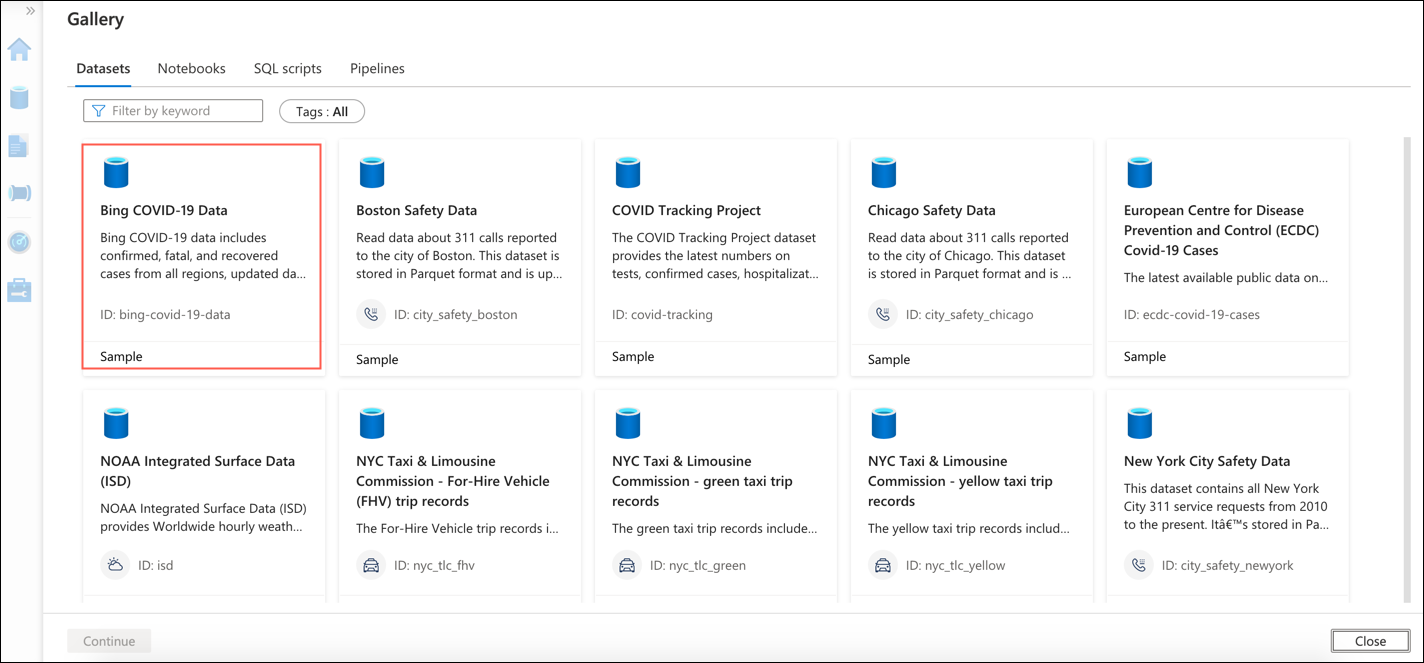
Task: Select the yellow taxi trip records title
Action: click(960, 481)
